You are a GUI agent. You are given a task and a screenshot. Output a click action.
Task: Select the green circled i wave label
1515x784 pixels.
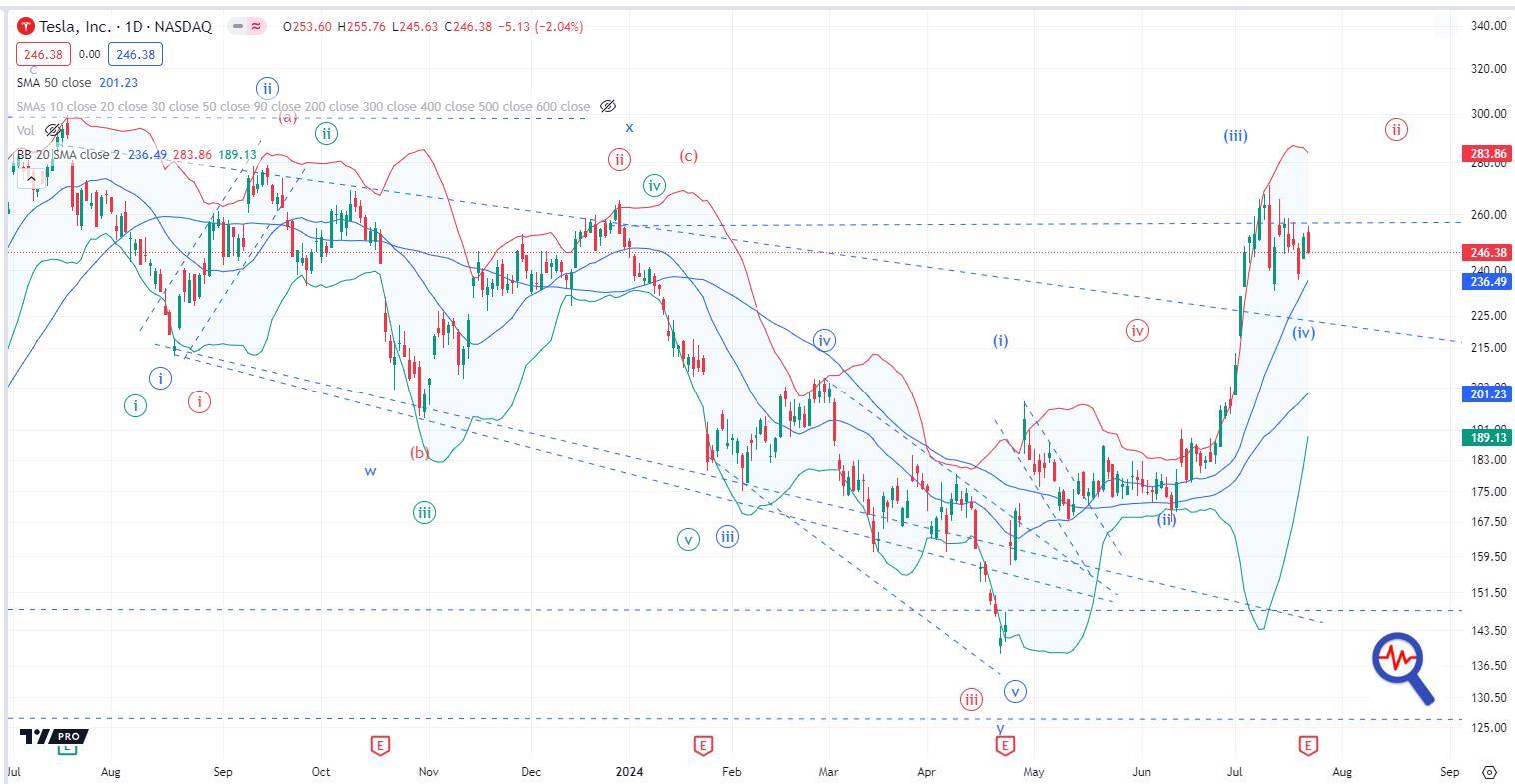coord(135,405)
